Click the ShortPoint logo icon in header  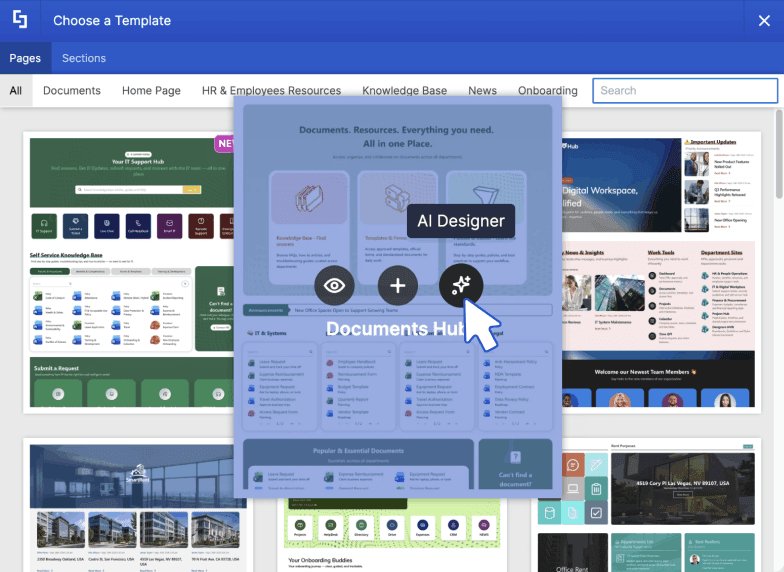(20, 20)
